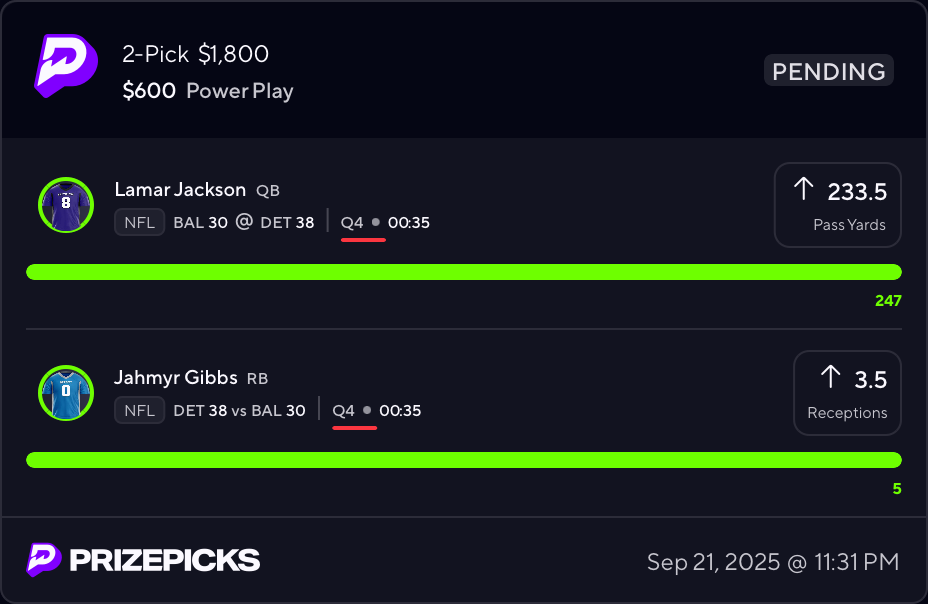Viewport: 928px width, 604px height.
Task: Click the purple PrizePicks logo icon at top
Action: (66, 66)
